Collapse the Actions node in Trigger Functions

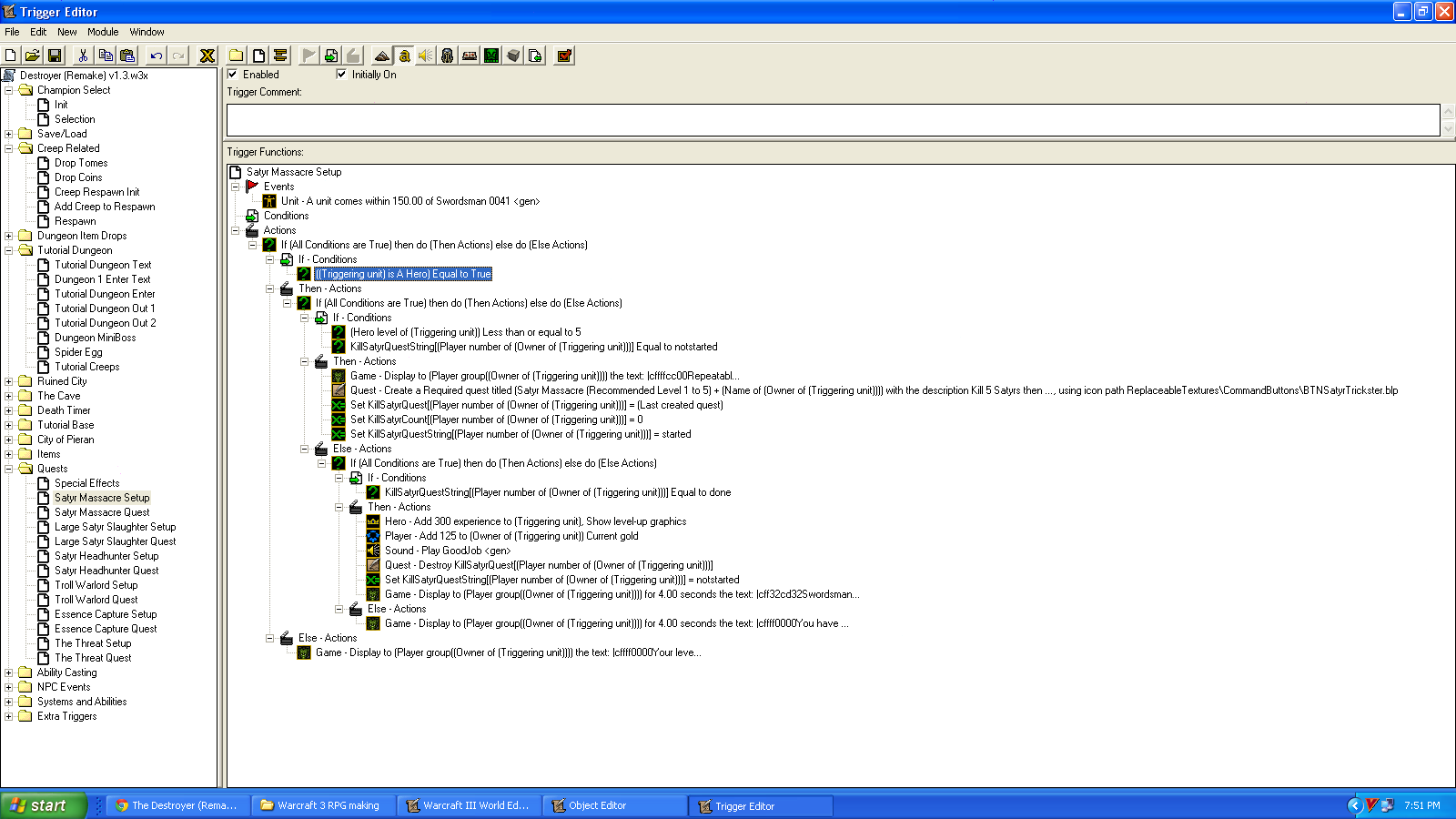[x=235, y=230]
